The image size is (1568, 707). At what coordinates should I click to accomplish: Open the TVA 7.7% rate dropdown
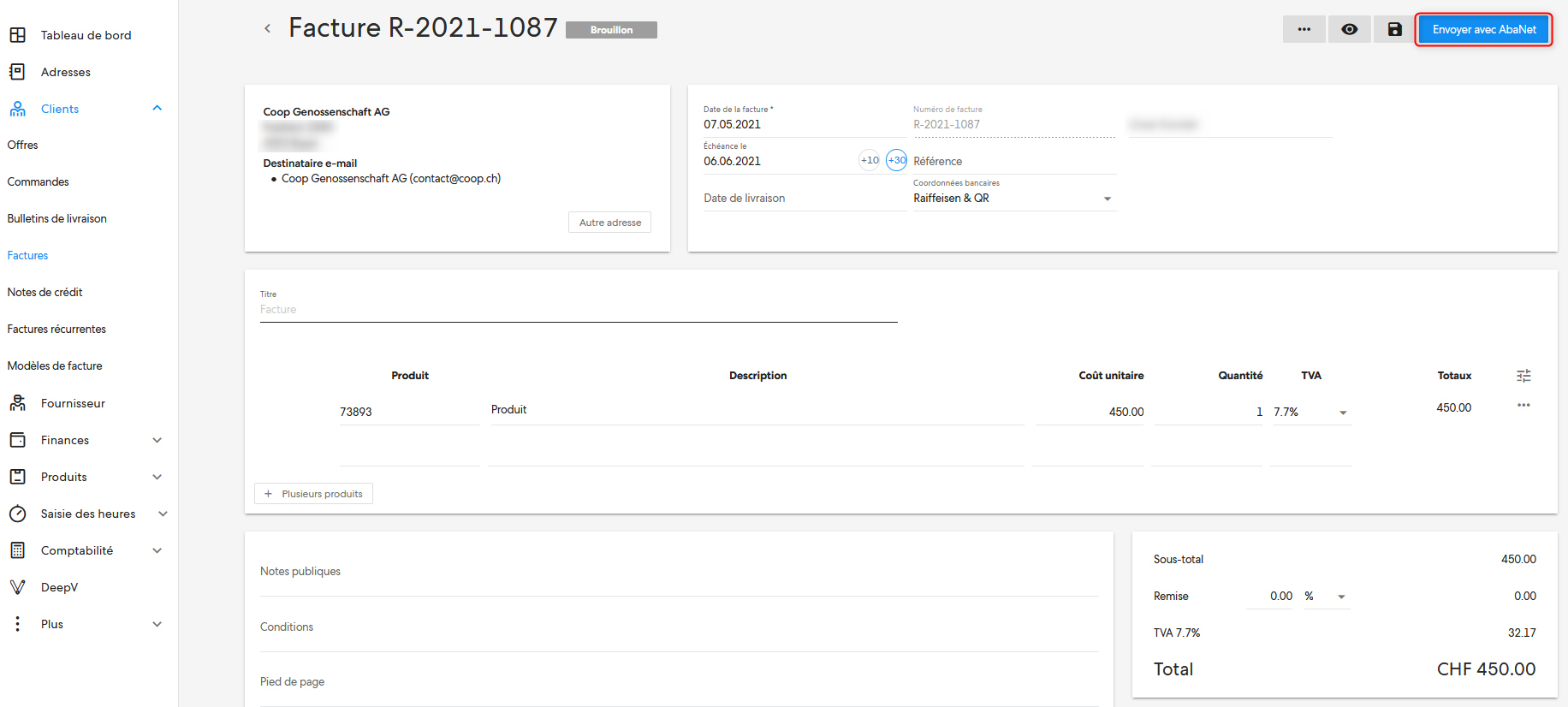tap(1311, 412)
